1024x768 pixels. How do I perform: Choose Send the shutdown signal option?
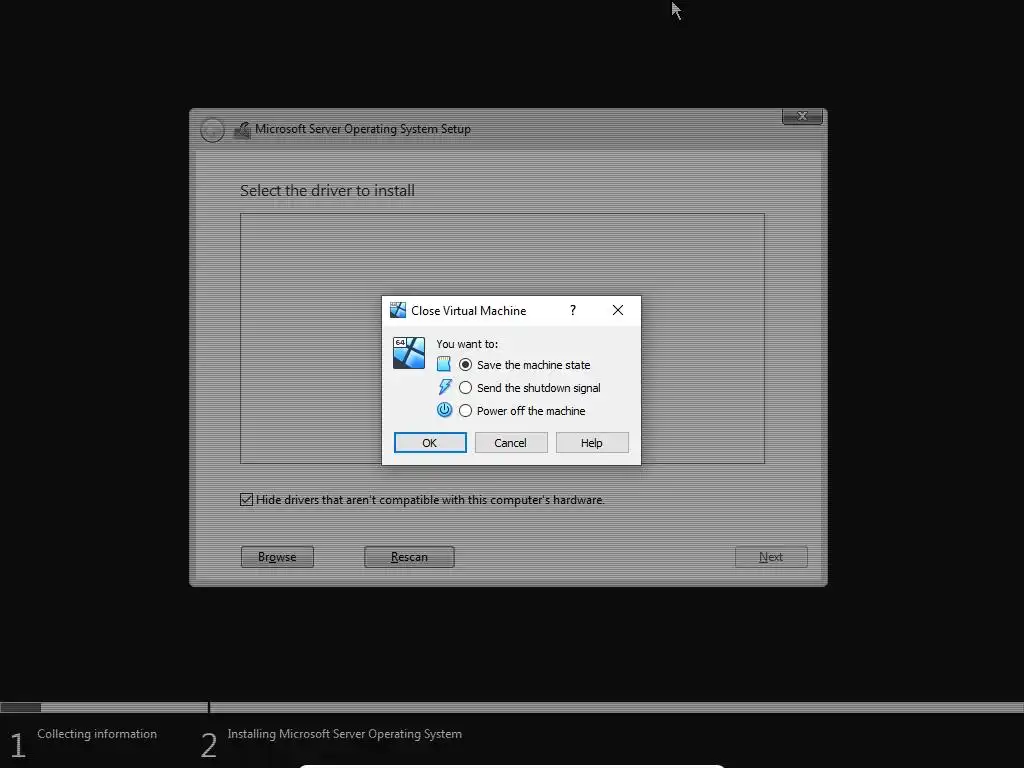point(465,388)
